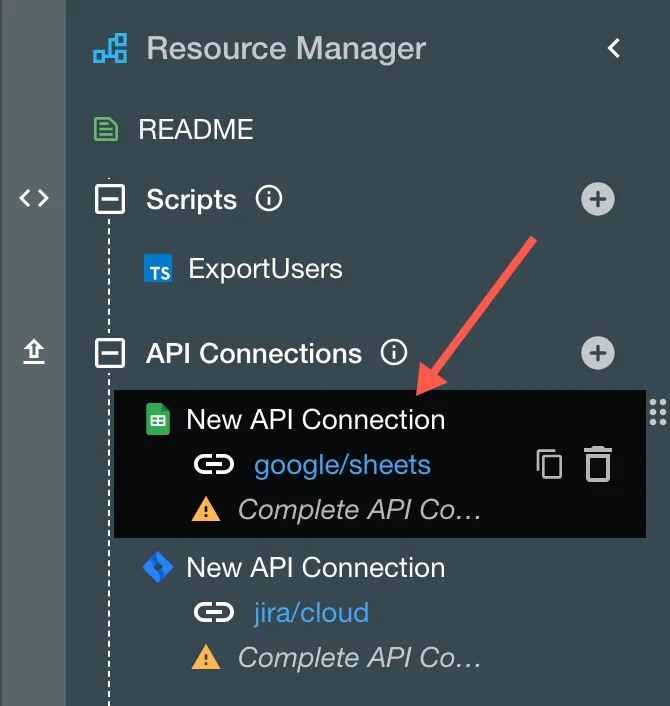Click the warning icon under google/sheets

pos(206,509)
